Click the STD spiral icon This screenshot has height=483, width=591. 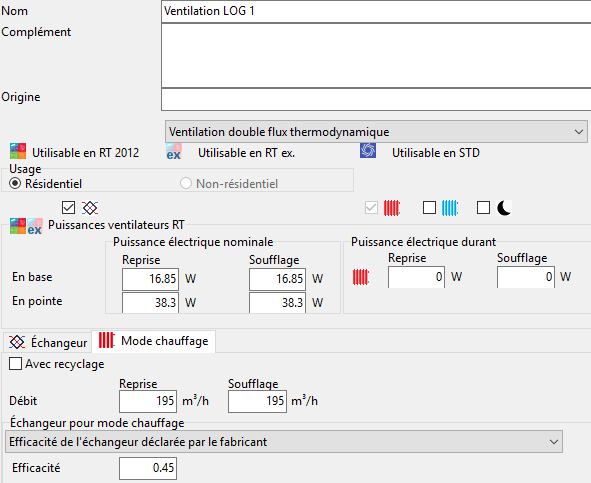click(x=368, y=150)
